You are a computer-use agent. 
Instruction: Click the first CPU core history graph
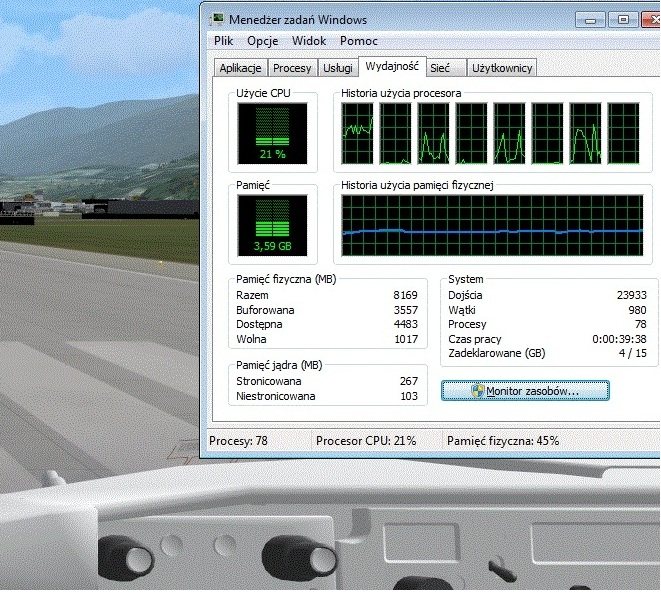point(358,133)
